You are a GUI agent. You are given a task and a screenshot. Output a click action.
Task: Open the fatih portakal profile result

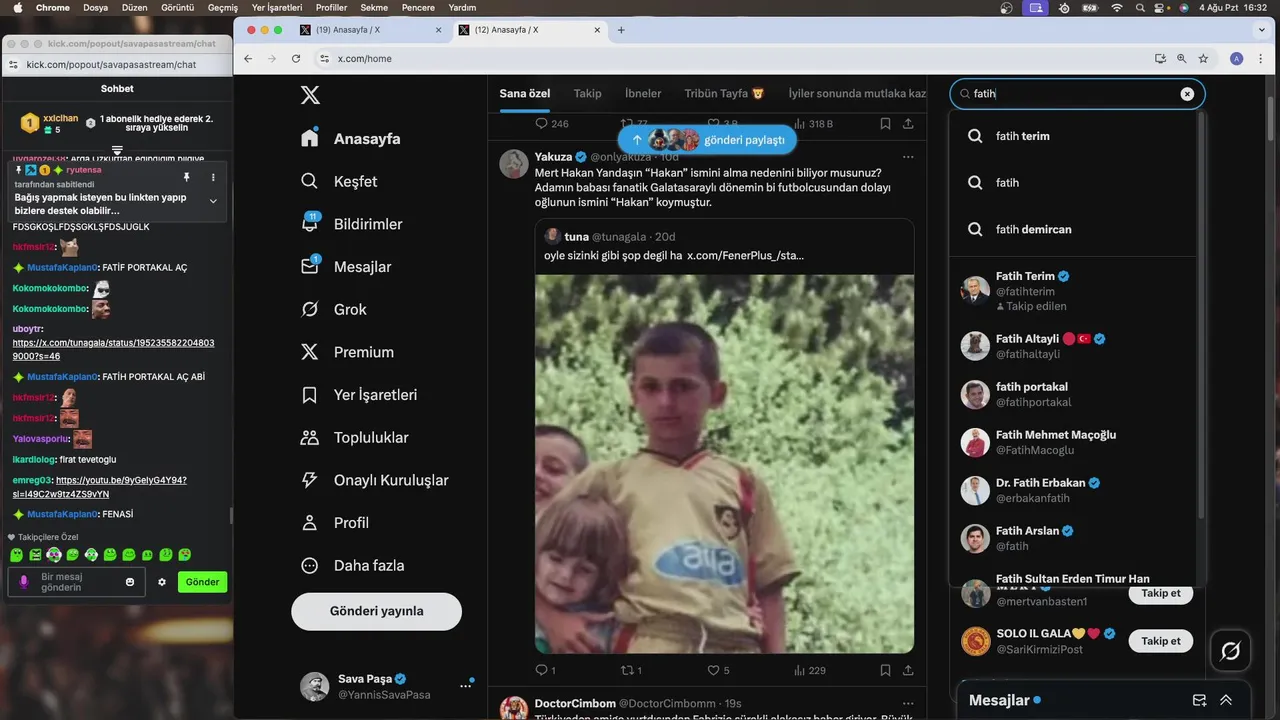click(1072, 394)
